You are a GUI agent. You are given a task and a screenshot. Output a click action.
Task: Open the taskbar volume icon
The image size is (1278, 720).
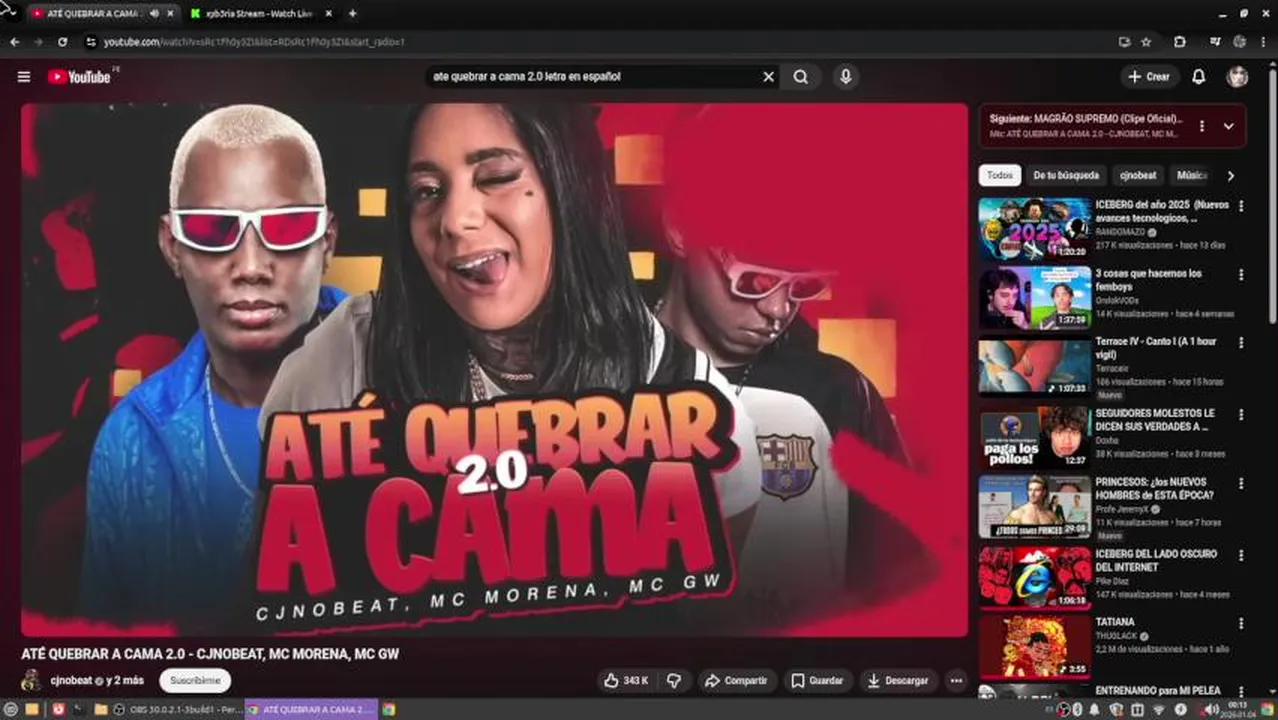point(1211,709)
